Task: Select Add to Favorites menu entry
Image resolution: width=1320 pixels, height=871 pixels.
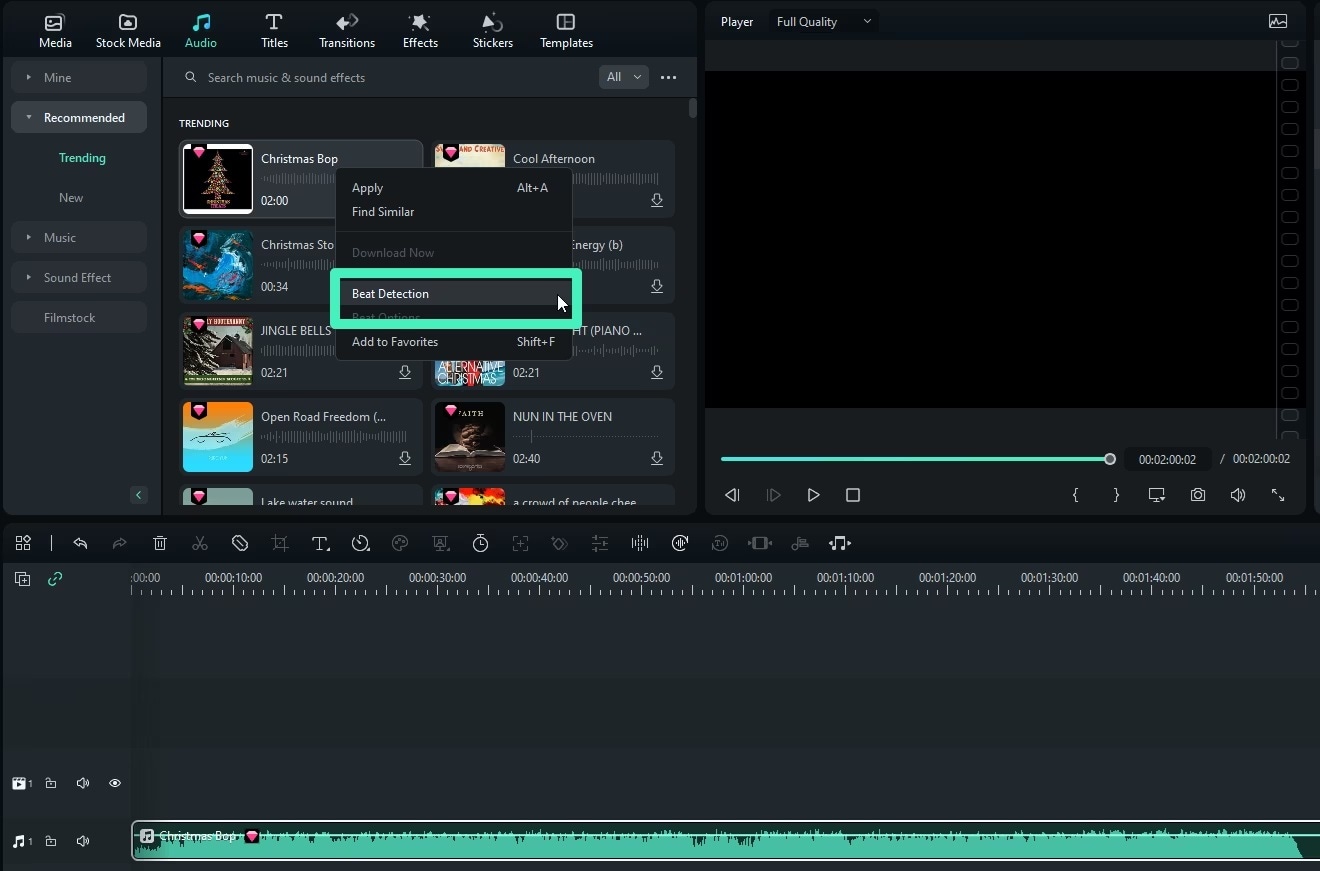Action: pyautogui.click(x=454, y=342)
